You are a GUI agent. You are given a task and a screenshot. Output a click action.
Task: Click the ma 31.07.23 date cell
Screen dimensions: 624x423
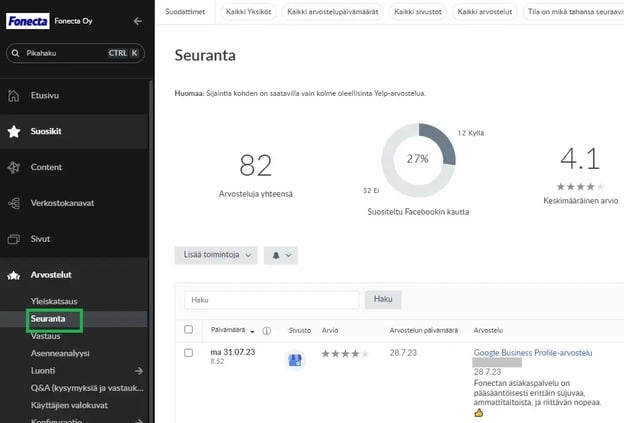(x=232, y=352)
